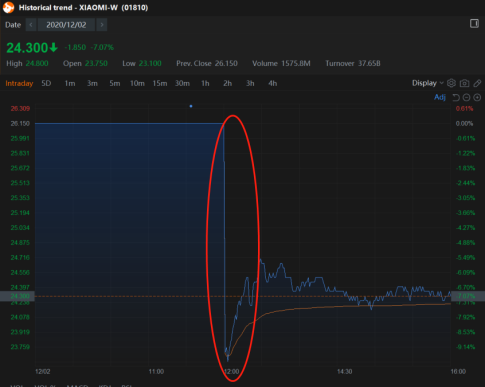
Task: Open chart settings gear icon
Action: pyautogui.click(x=451, y=83)
